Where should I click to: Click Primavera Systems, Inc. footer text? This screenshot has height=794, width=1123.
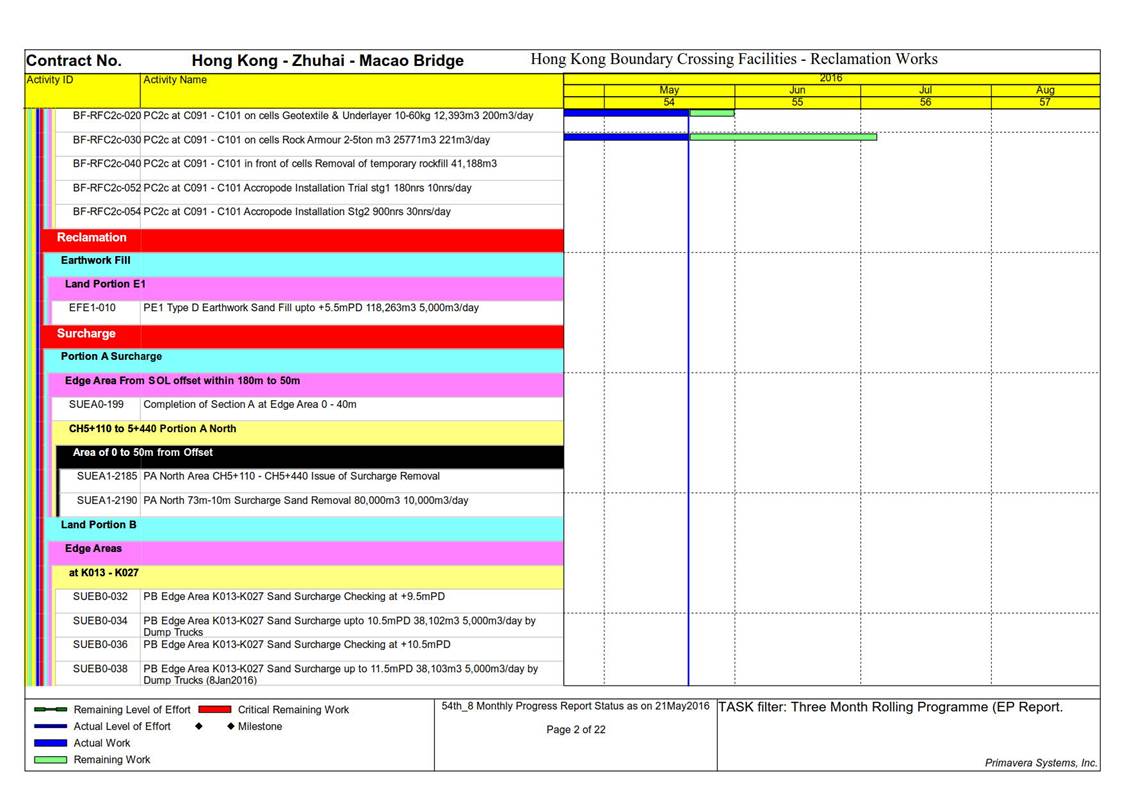pos(1041,762)
